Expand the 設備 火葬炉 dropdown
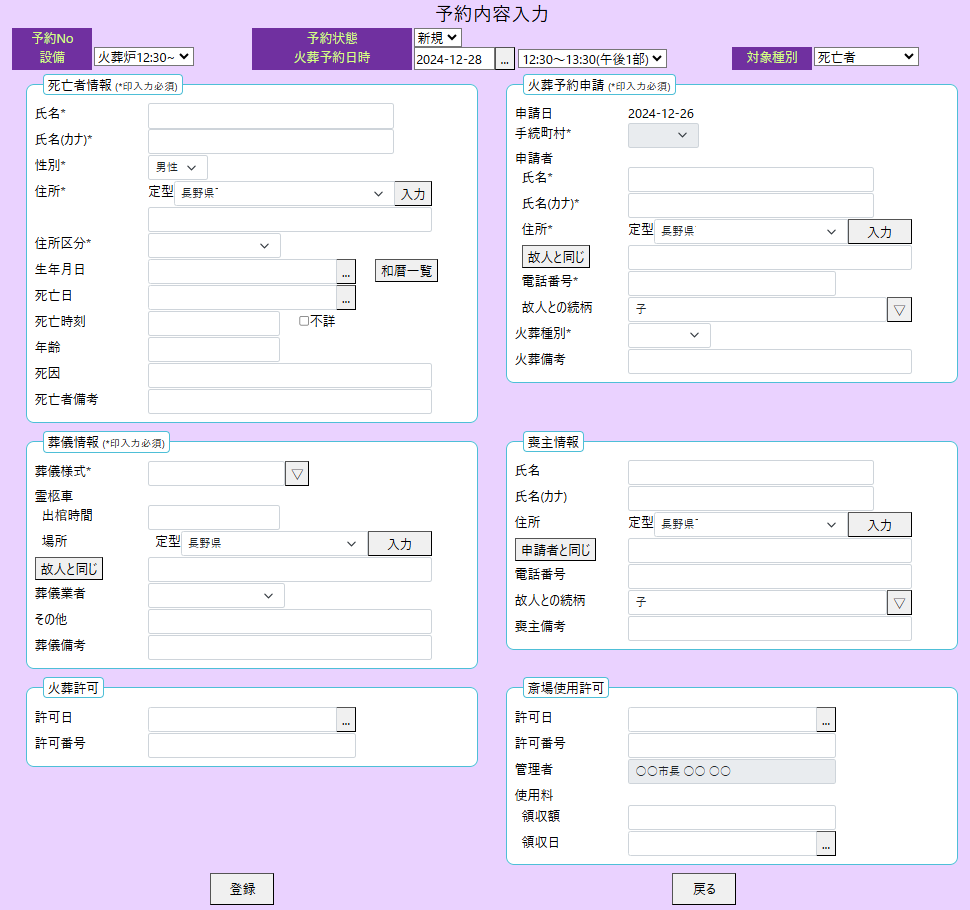 pyautogui.click(x=143, y=58)
